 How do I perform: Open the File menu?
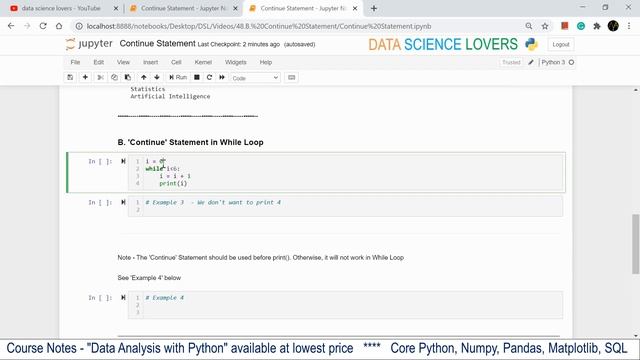point(75,62)
